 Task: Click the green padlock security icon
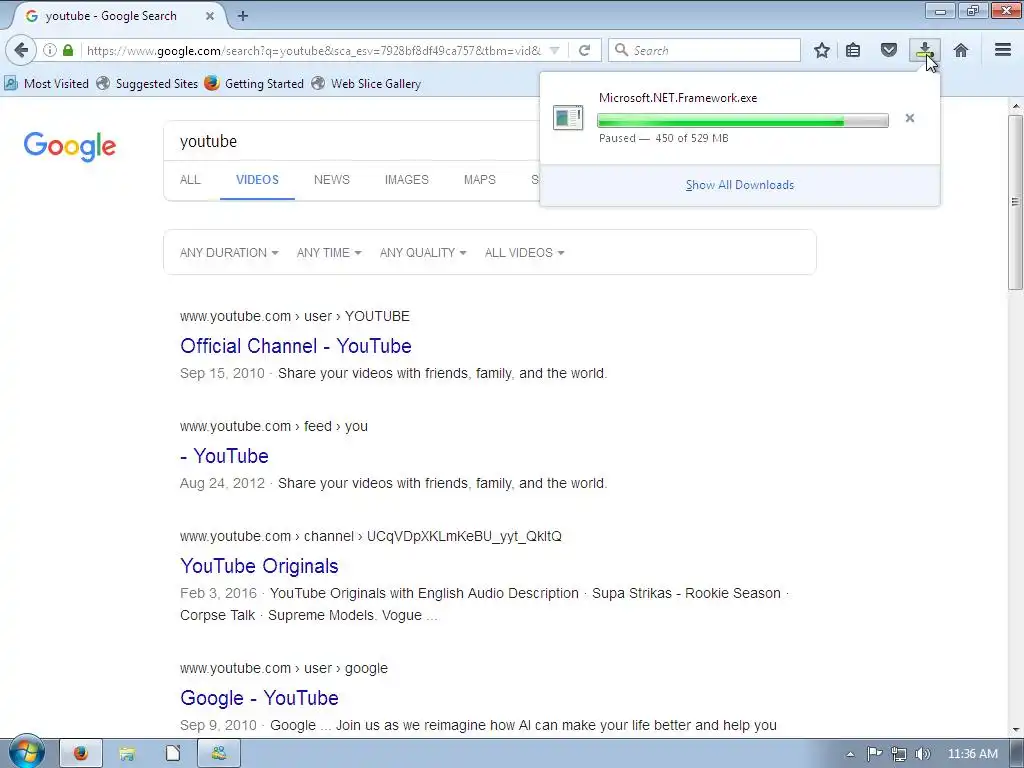click(68, 50)
